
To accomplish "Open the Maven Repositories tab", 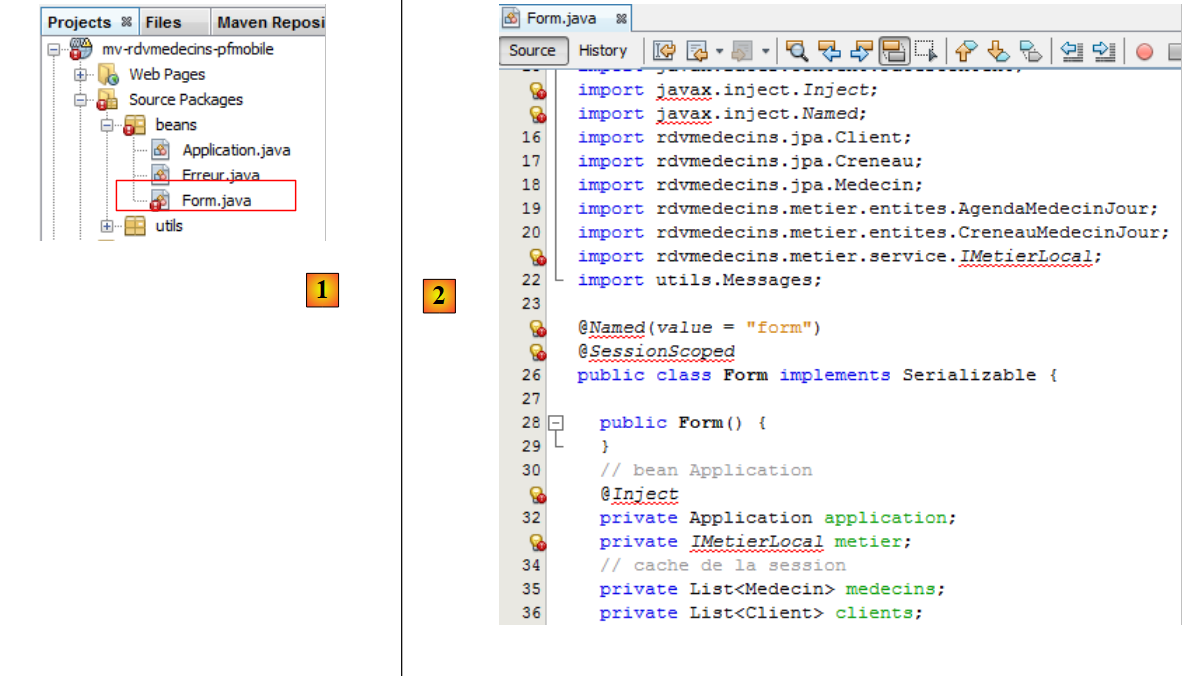I will click(x=270, y=22).
